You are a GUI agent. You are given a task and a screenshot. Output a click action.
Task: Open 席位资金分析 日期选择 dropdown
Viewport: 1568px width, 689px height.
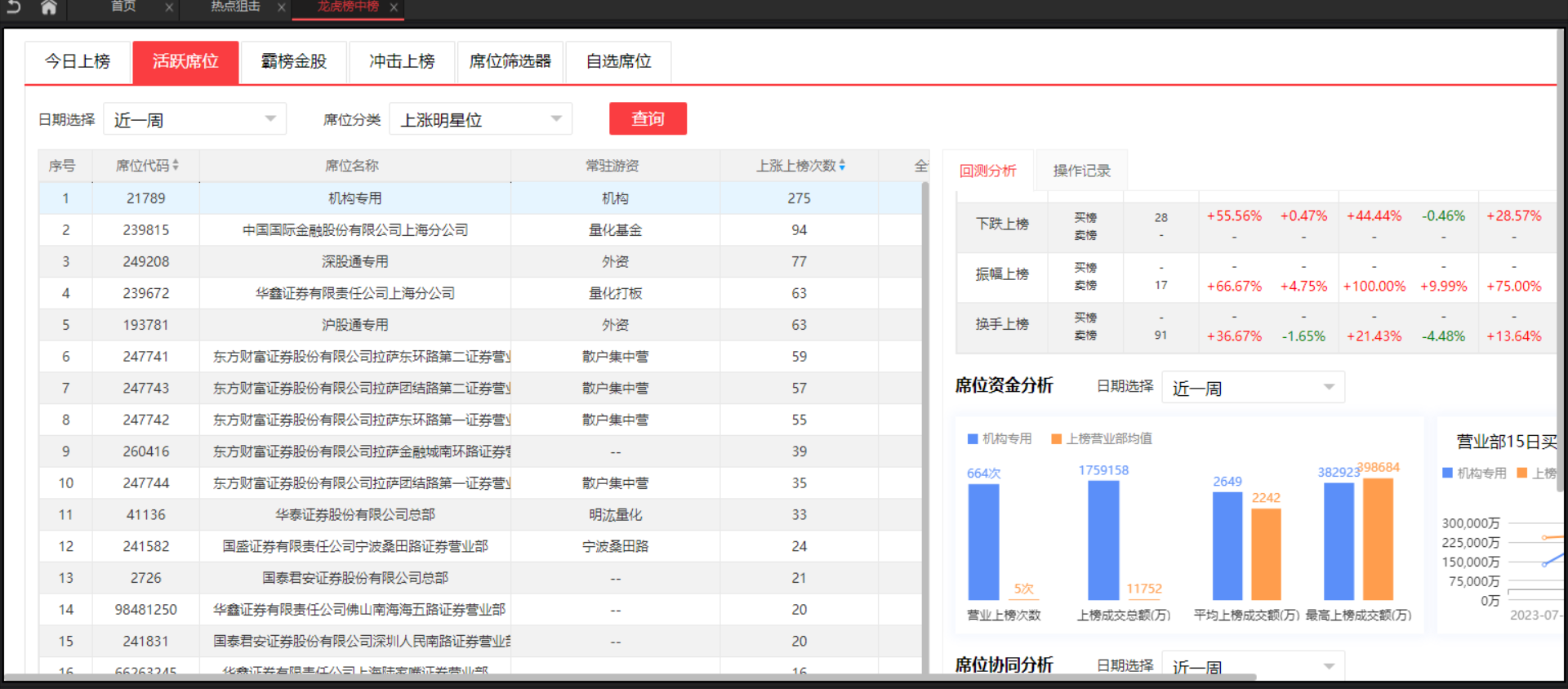[1253, 387]
